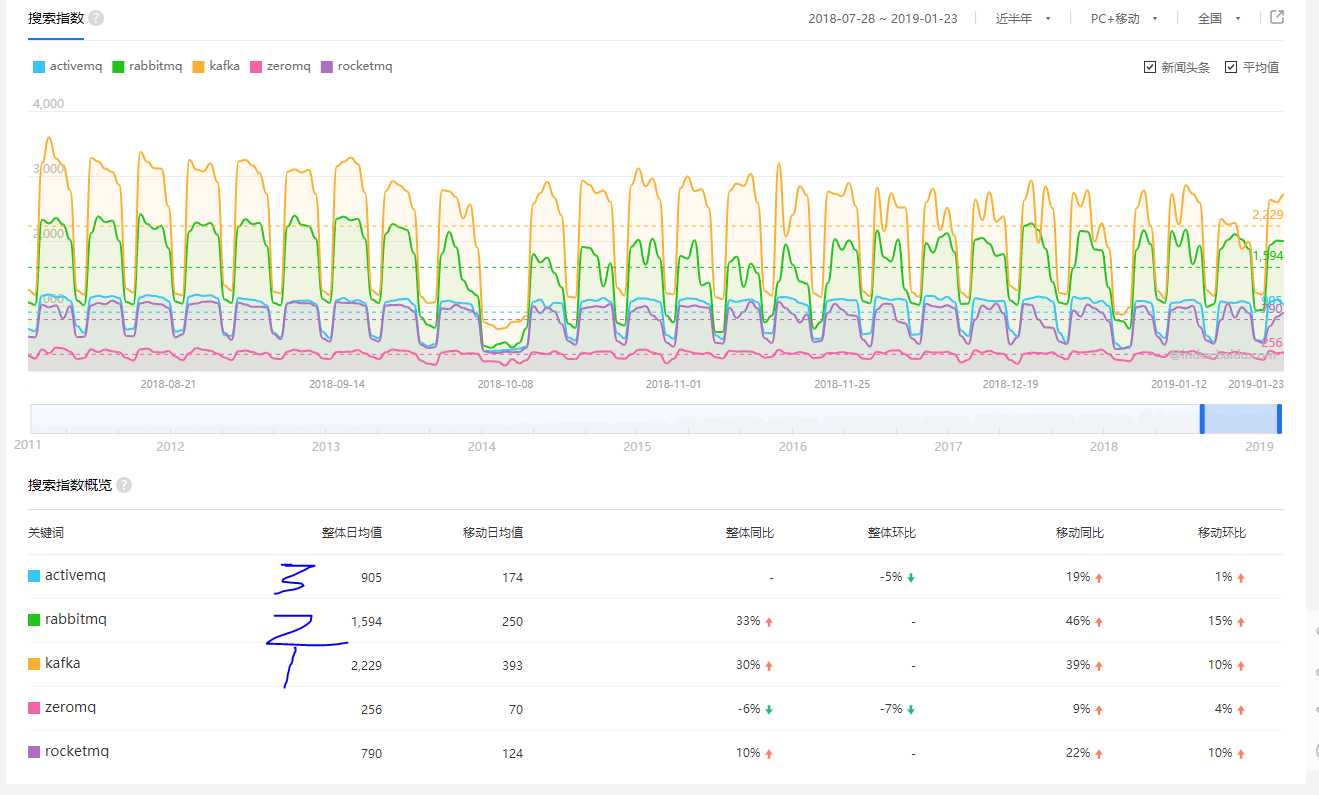Click kafka's daily average value 2,229 in table
The width and height of the screenshot is (1319, 795).
[366, 666]
